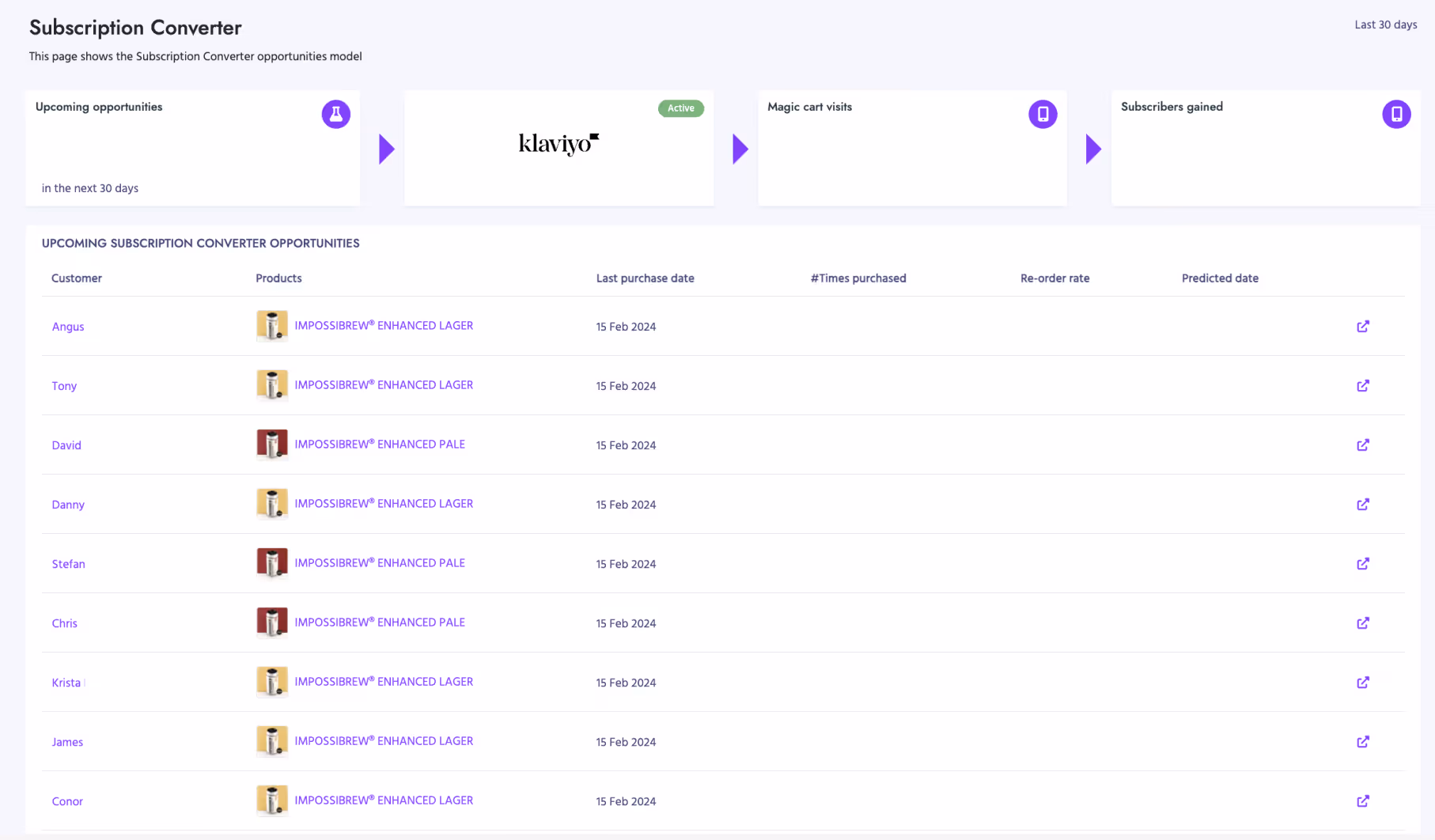Click 'in the next 30 days' text

tap(90, 188)
